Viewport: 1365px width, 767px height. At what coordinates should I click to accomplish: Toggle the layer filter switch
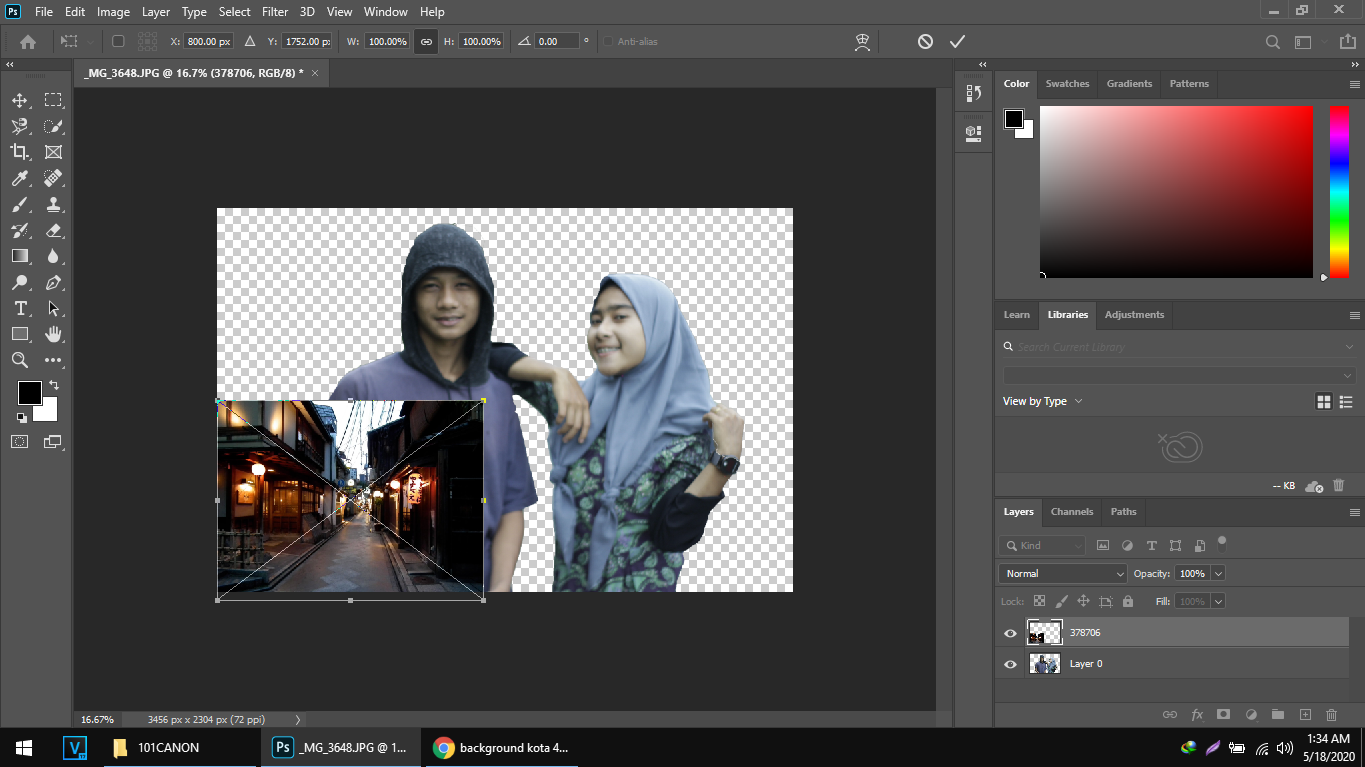click(x=1221, y=543)
